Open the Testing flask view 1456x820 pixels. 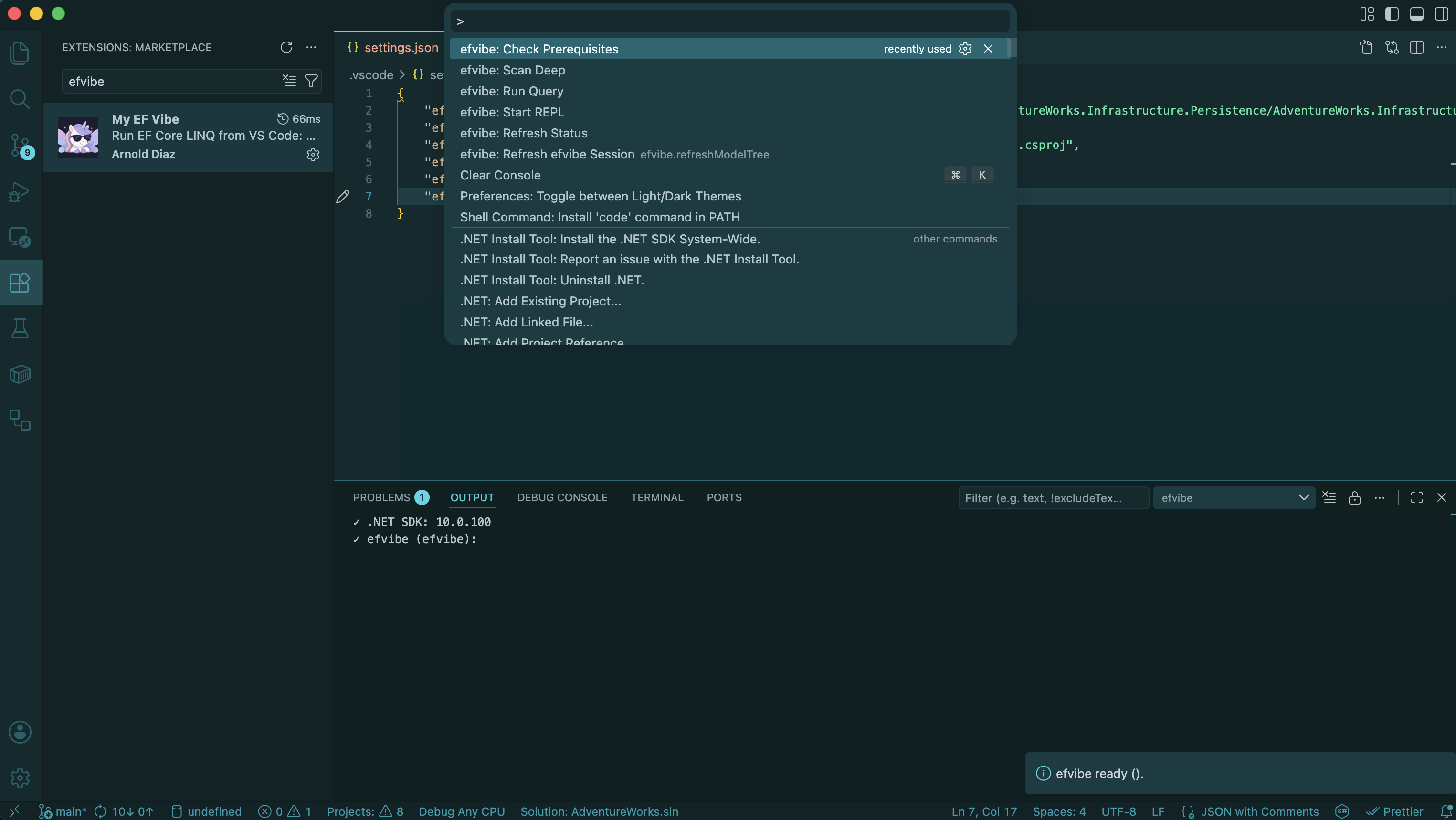[x=21, y=328]
